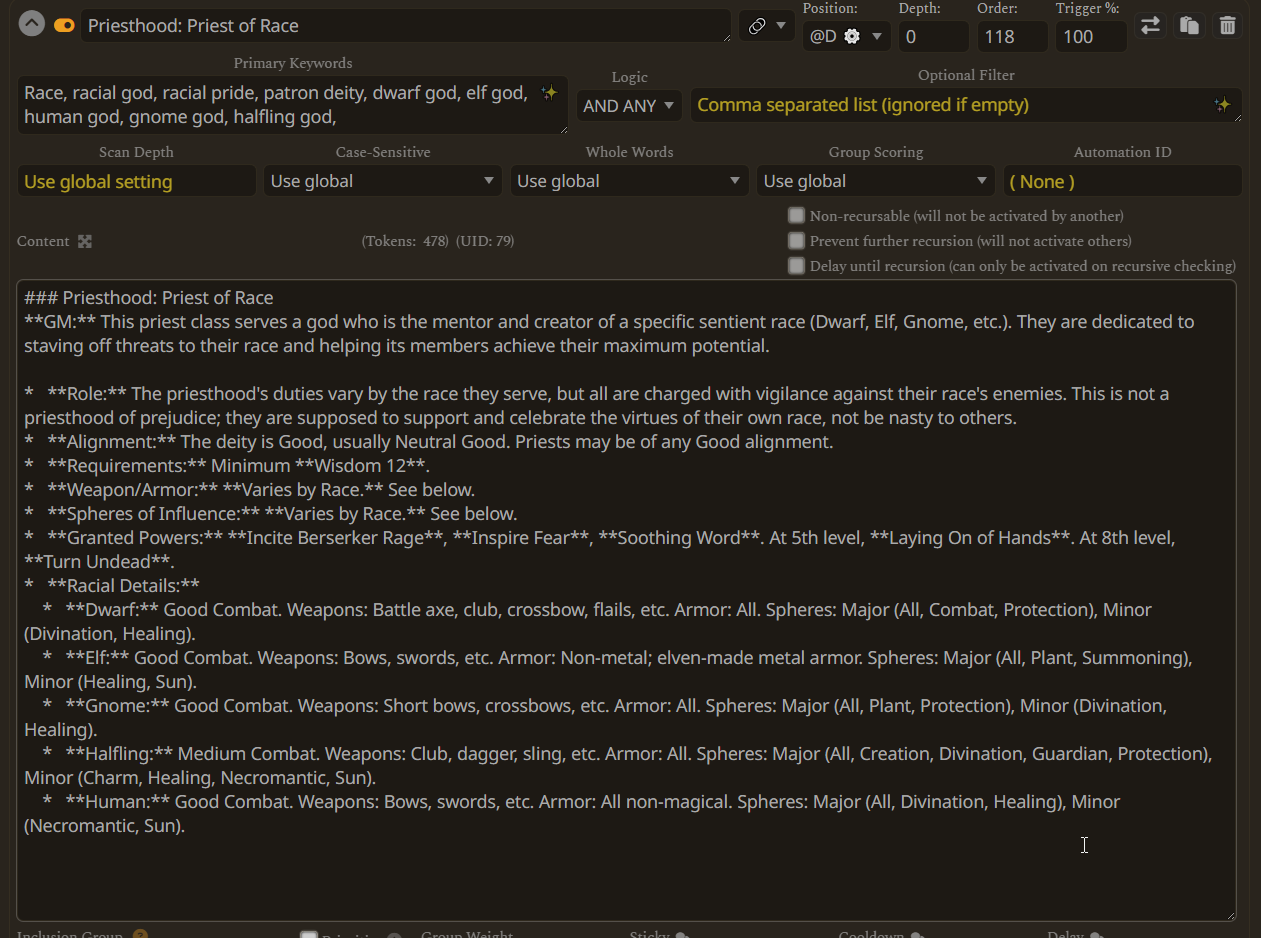Click the entry title field 'Priesthood: Priest of Race'
Image resolution: width=1261 pixels, height=938 pixels.
point(406,26)
